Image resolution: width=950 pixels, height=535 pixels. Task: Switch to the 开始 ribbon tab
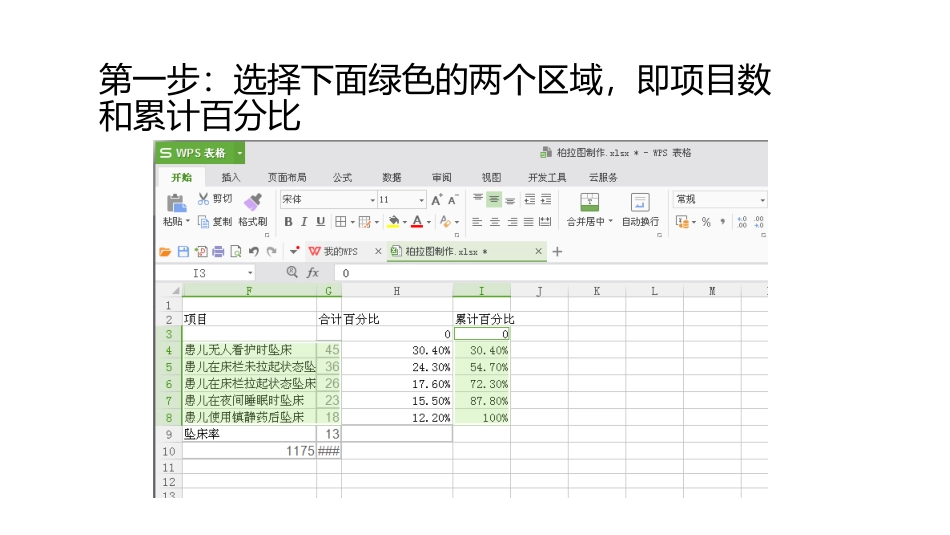181,178
